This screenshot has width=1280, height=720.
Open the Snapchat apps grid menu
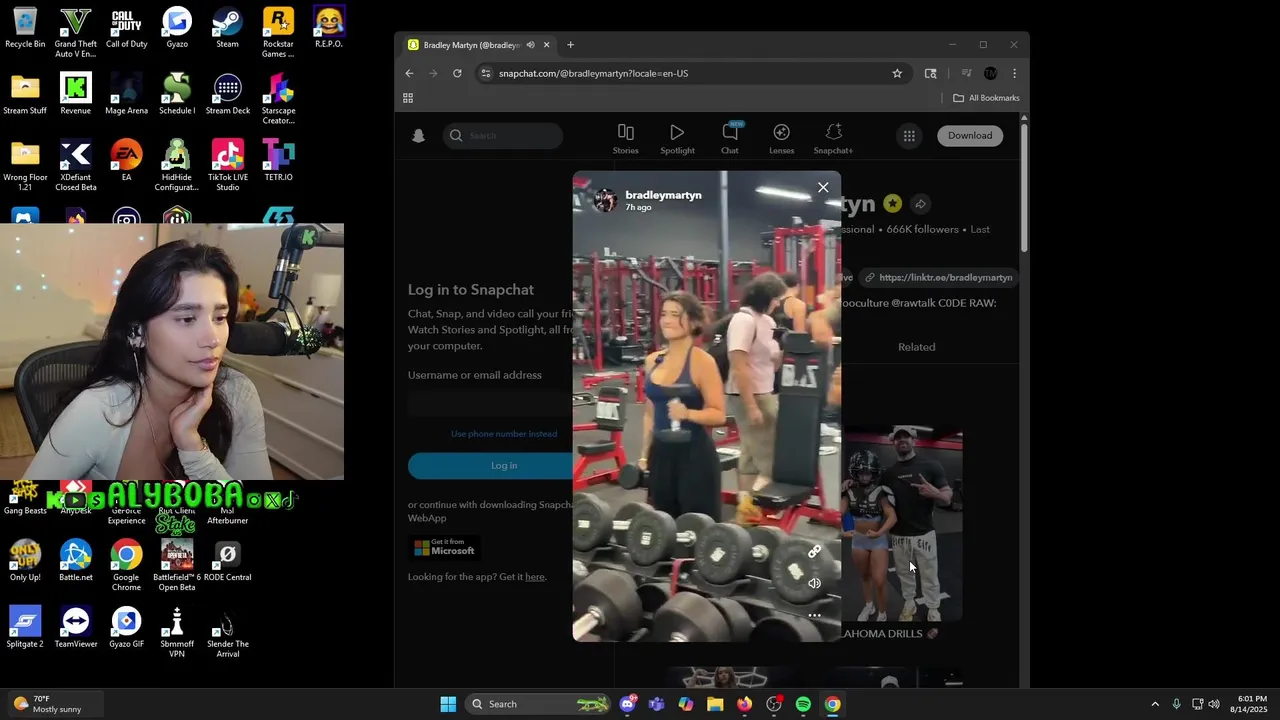909,136
